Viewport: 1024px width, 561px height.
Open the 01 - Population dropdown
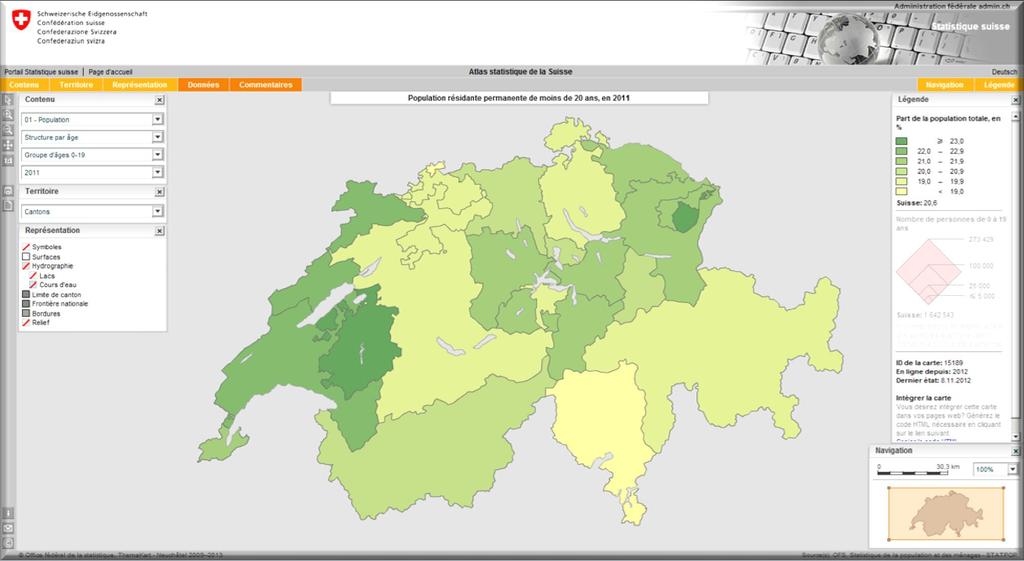[x=92, y=120]
